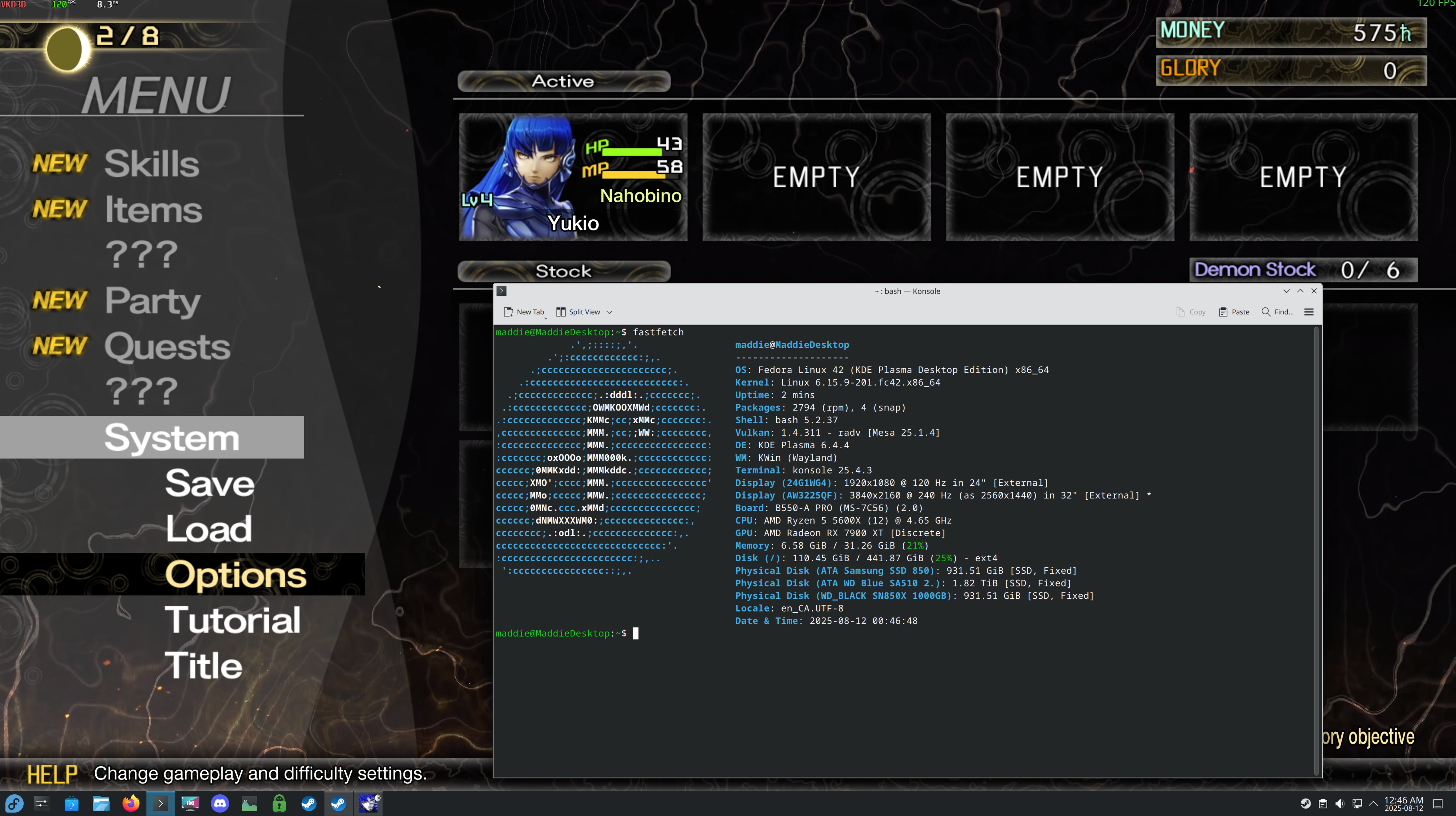
Task: Select Skills in the game menu
Action: pos(152,164)
